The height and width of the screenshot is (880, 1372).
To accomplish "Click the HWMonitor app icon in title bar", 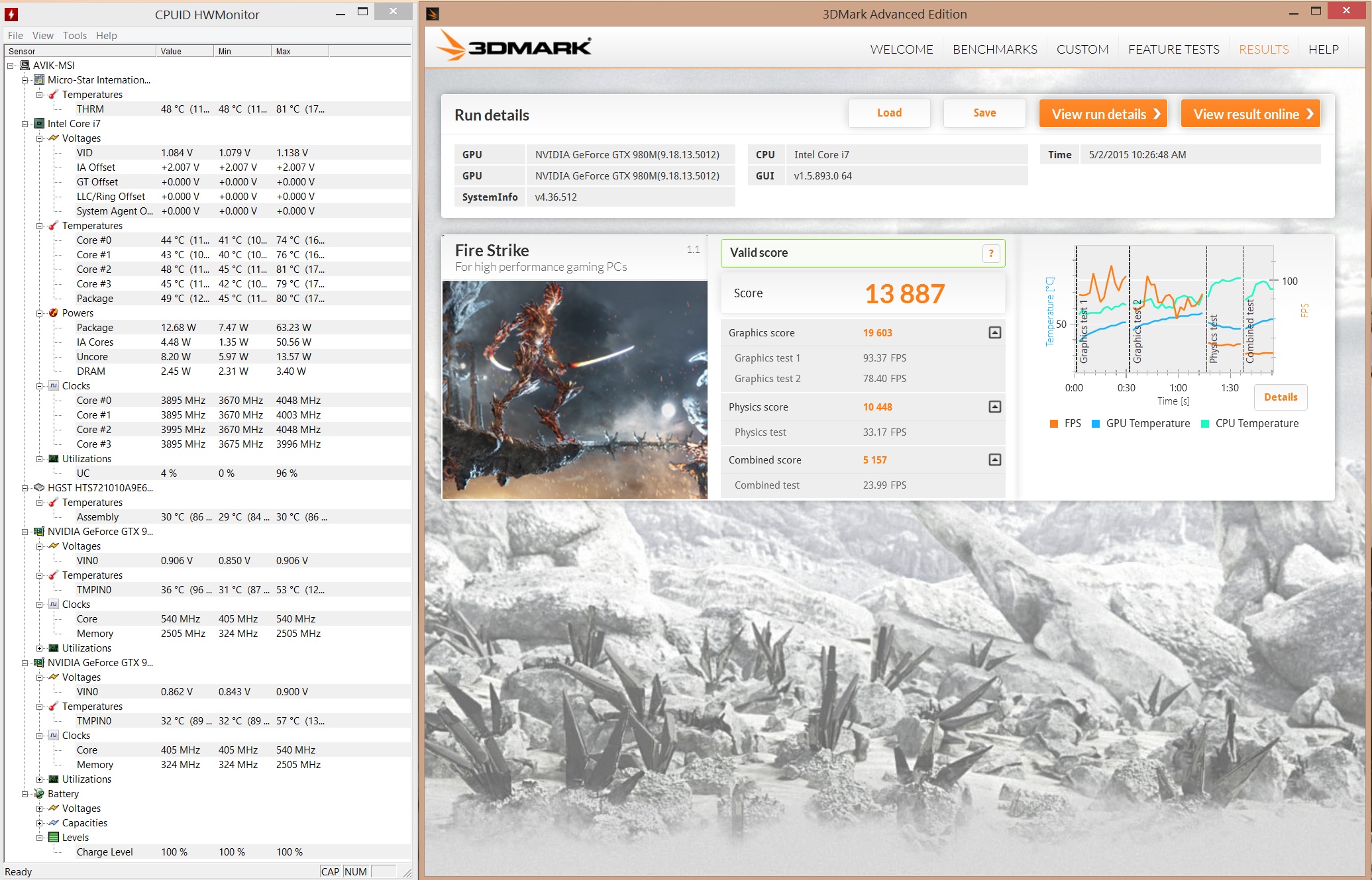I will point(11,14).
